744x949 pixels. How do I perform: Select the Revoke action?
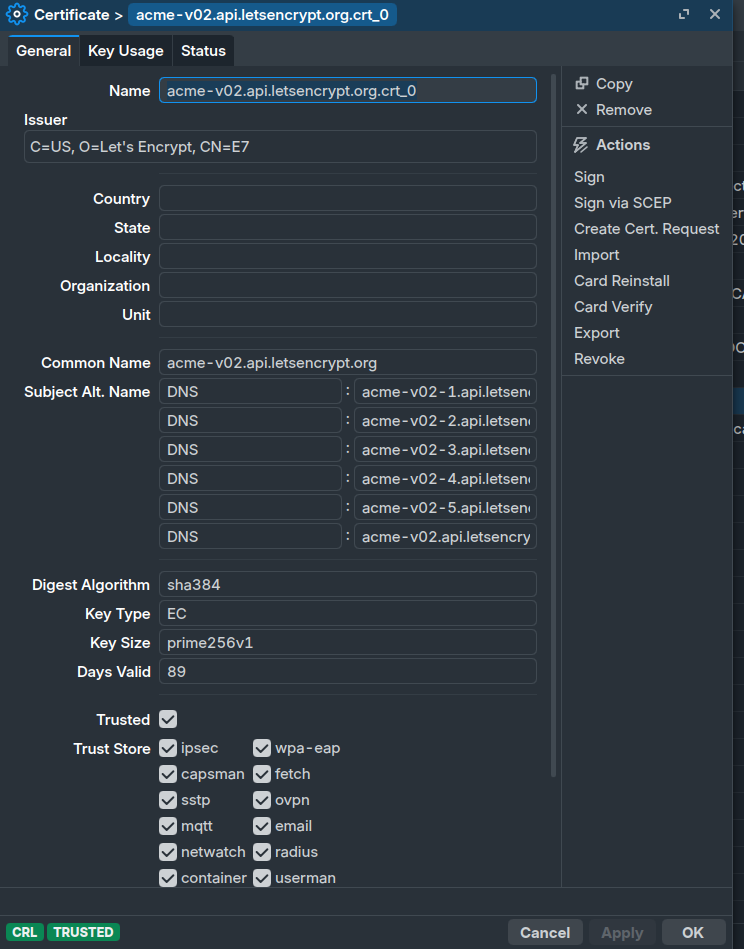pyautogui.click(x=599, y=359)
